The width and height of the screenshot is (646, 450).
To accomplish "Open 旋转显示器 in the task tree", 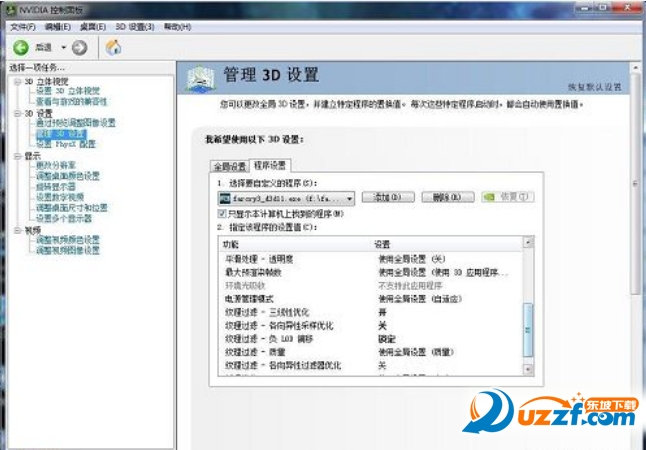I will 56,187.
